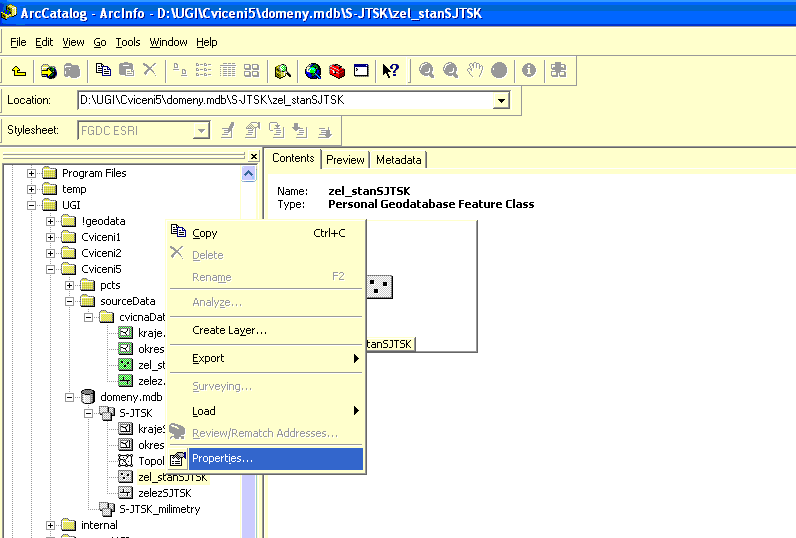The height and width of the screenshot is (538, 796).
Task: Choose Create Layer... in context menu
Action: pyautogui.click(x=267, y=330)
